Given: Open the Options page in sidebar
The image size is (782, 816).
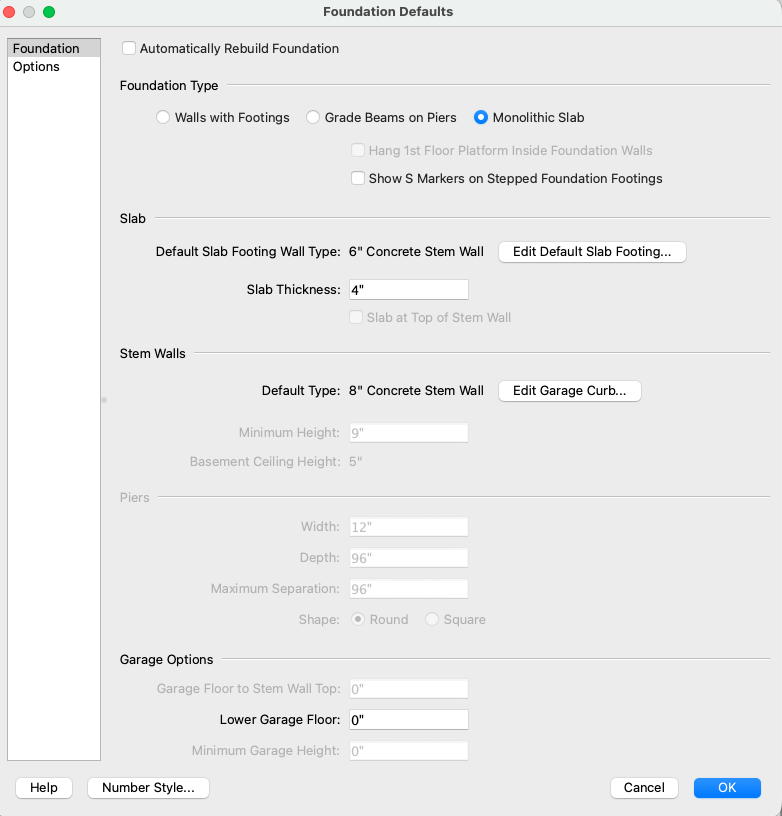Looking at the screenshot, I should [36, 67].
